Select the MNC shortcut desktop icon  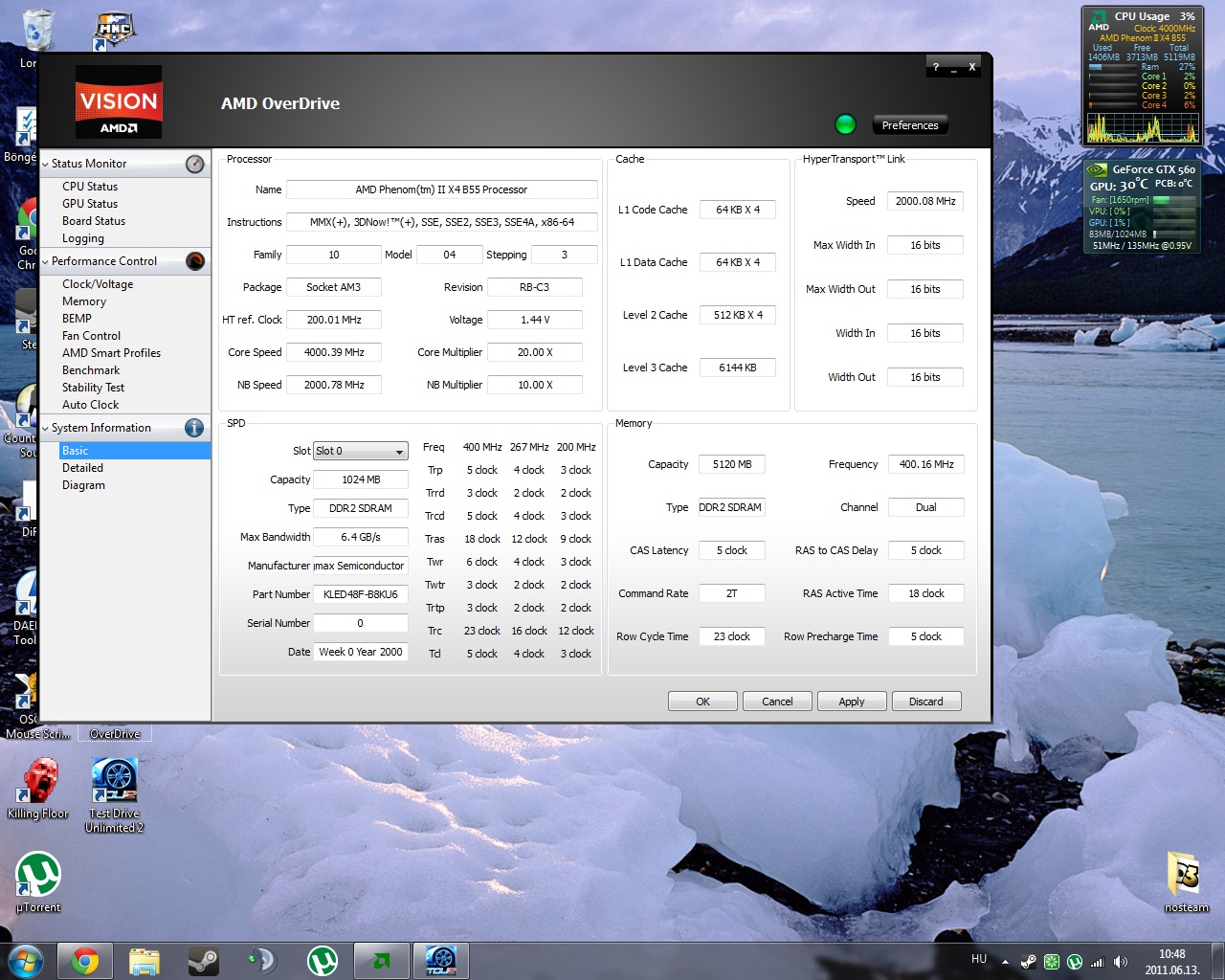coord(115,32)
